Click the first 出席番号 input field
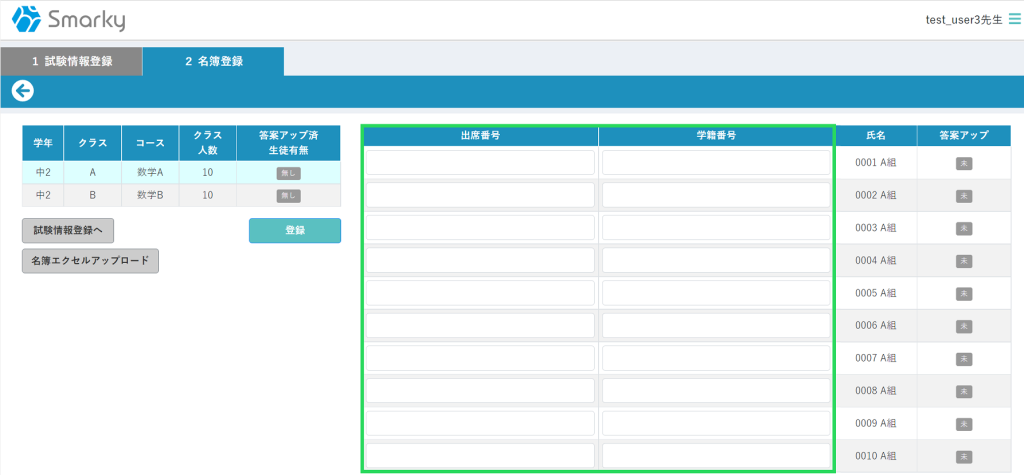 point(480,163)
